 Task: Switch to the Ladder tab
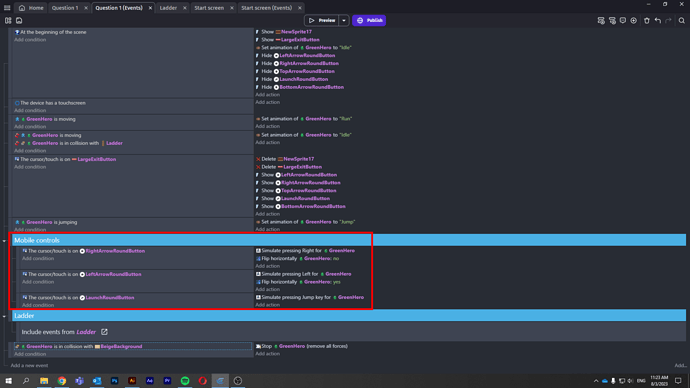click(x=168, y=8)
